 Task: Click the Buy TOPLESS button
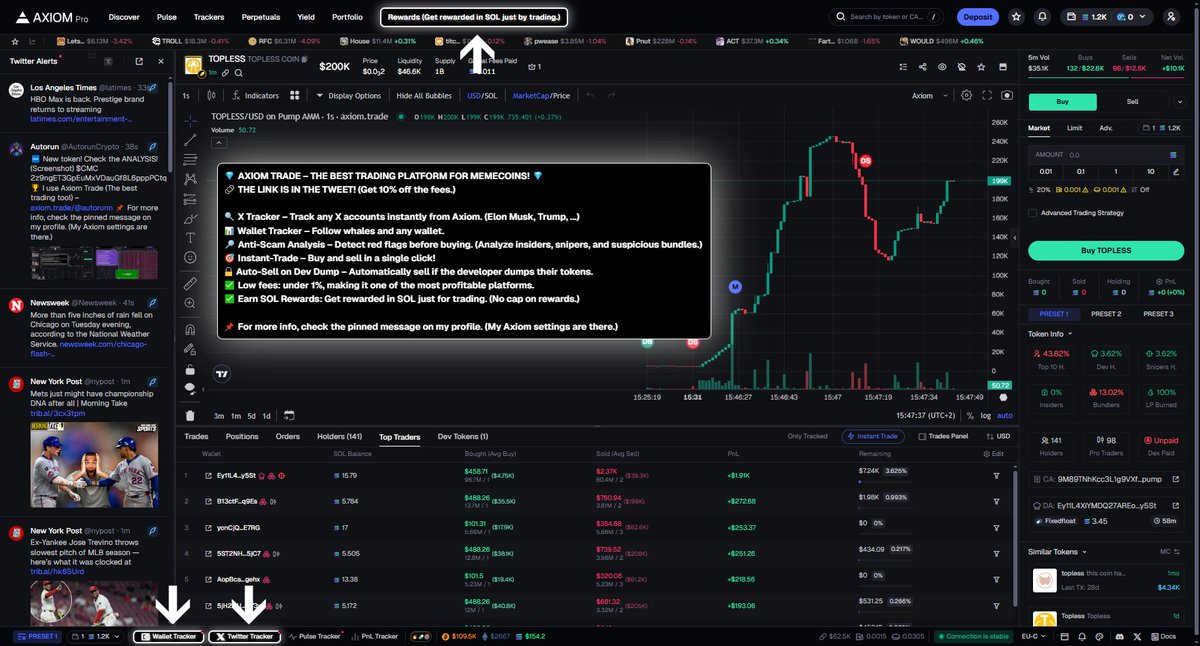pos(1105,250)
